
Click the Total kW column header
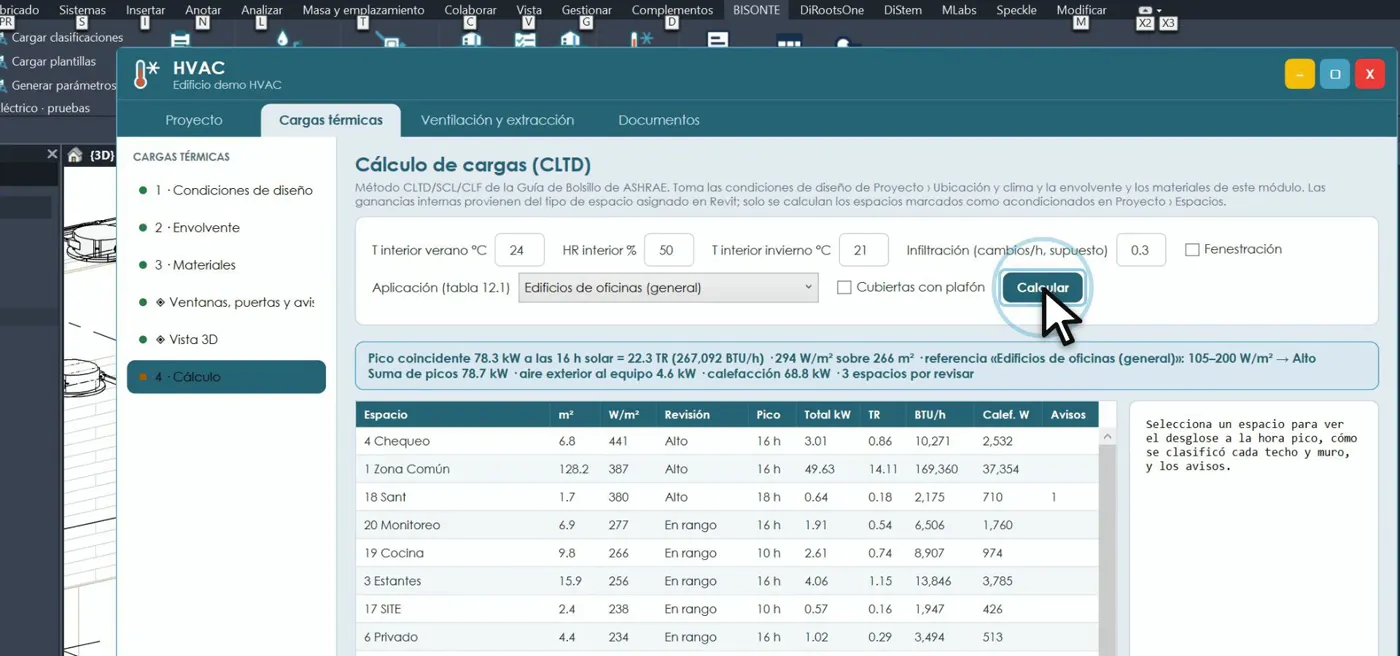[x=827, y=415]
